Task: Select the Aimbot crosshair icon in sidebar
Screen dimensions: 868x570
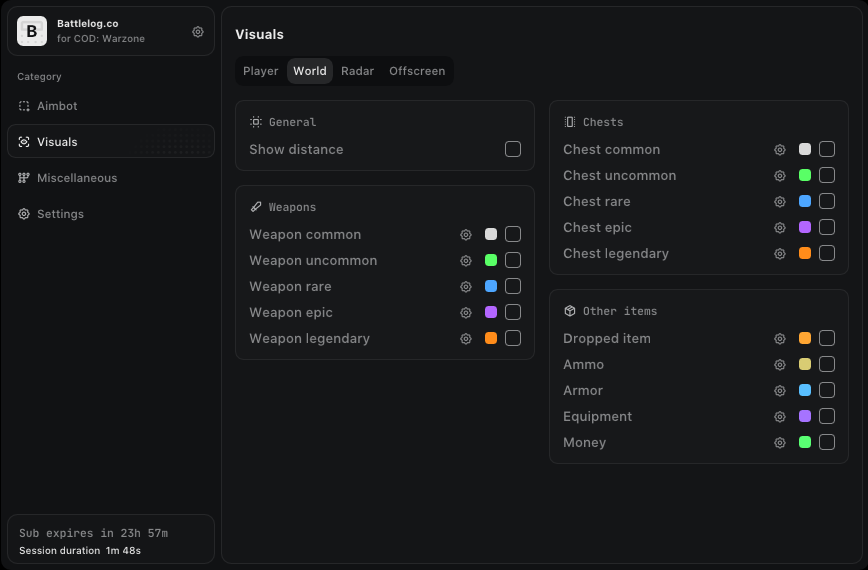Action: (x=24, y=106)
